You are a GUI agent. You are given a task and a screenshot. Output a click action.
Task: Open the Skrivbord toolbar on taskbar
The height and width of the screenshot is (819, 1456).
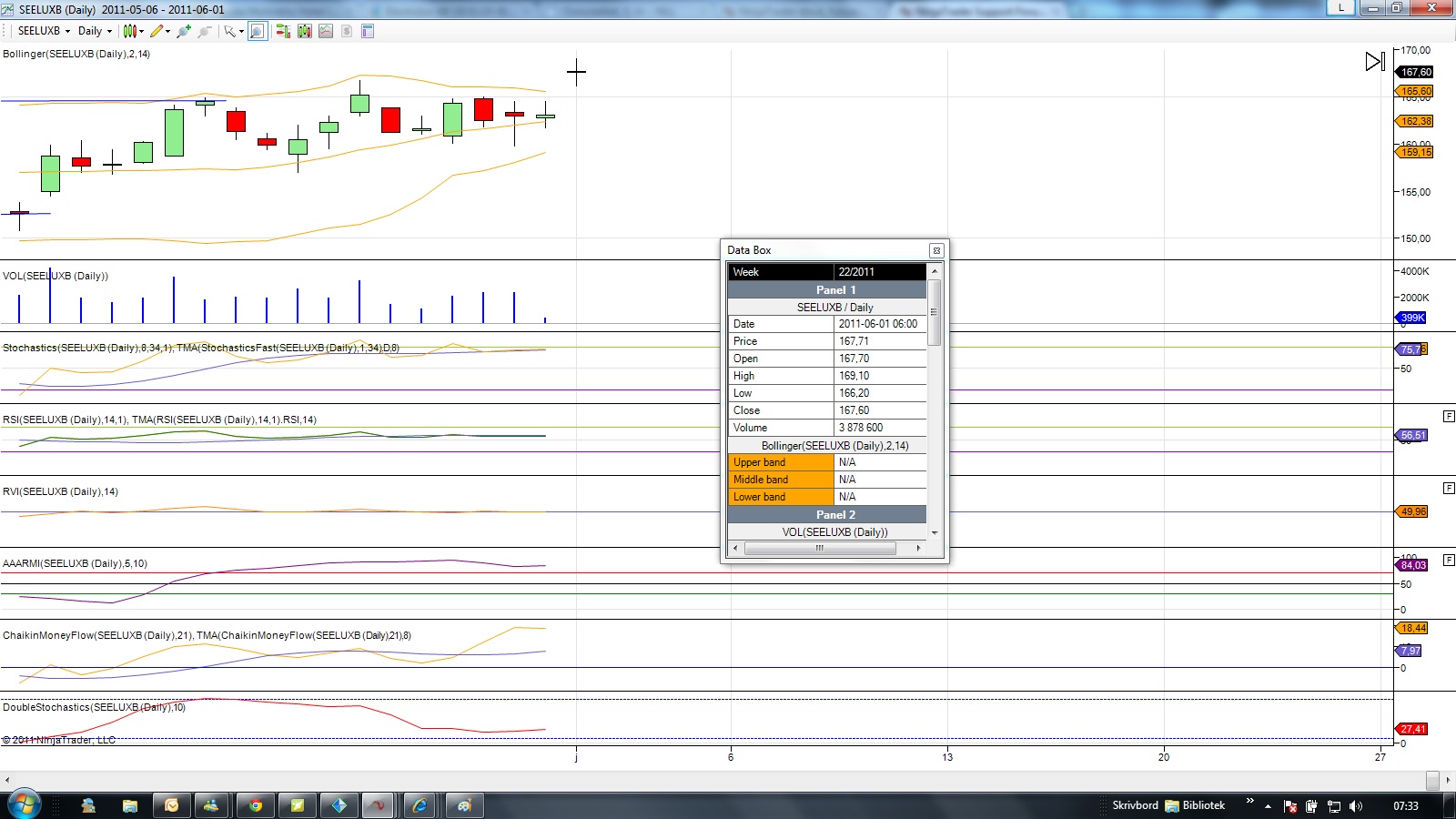[x=1135, y=805]
